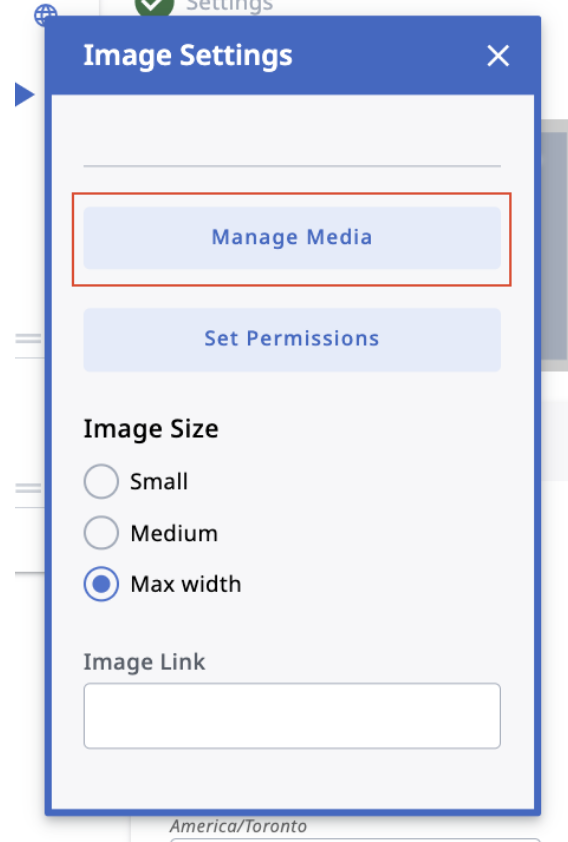Viewport: 568px width, 842px height.
Task: Click the gray scrollbar at right edge
Action: (555, 245)
